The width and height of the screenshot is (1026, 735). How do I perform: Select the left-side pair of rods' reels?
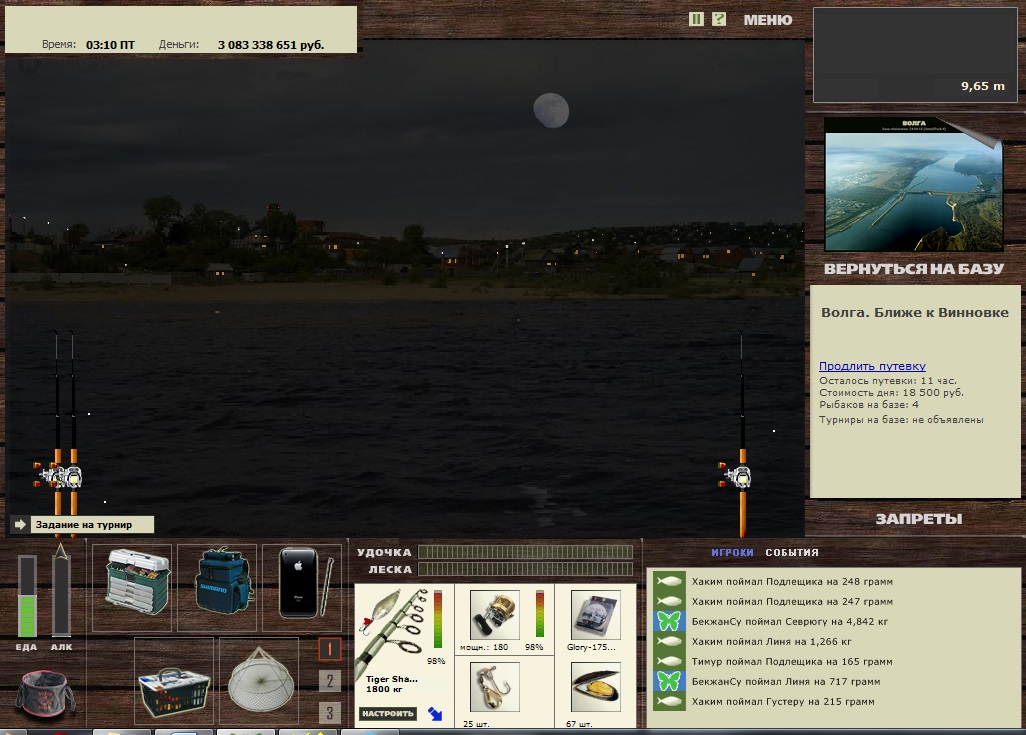pyautogui.click(x=58, y=476)
